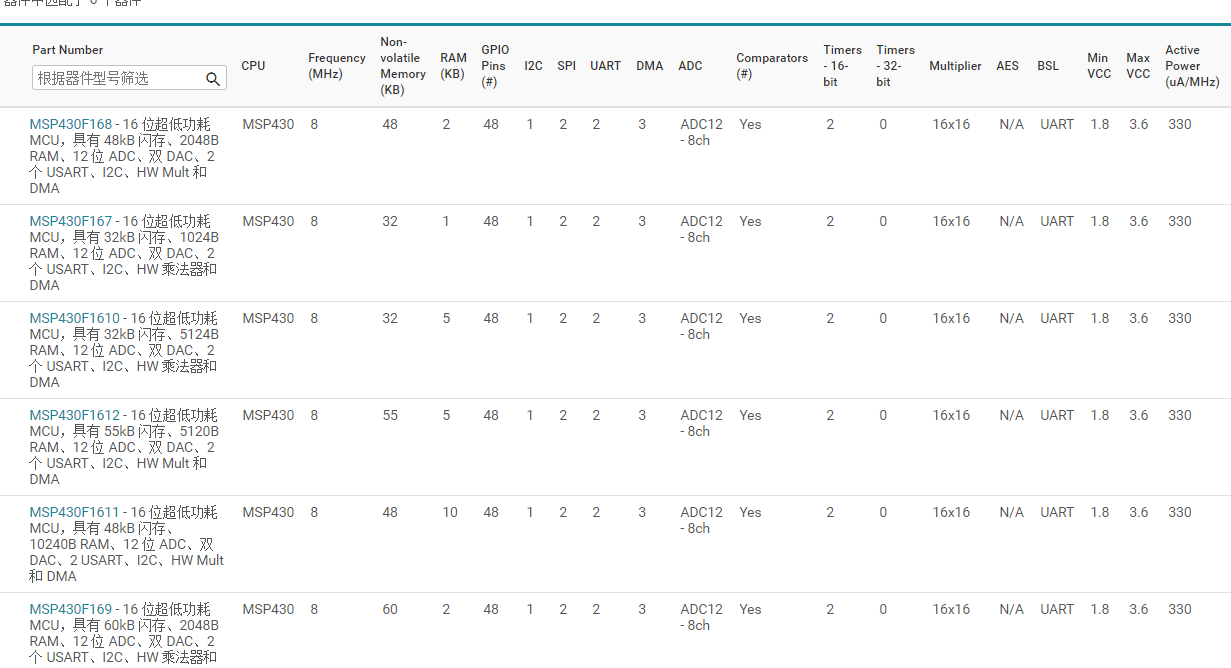Click the BSL column header

click(x=1047, y=66)
